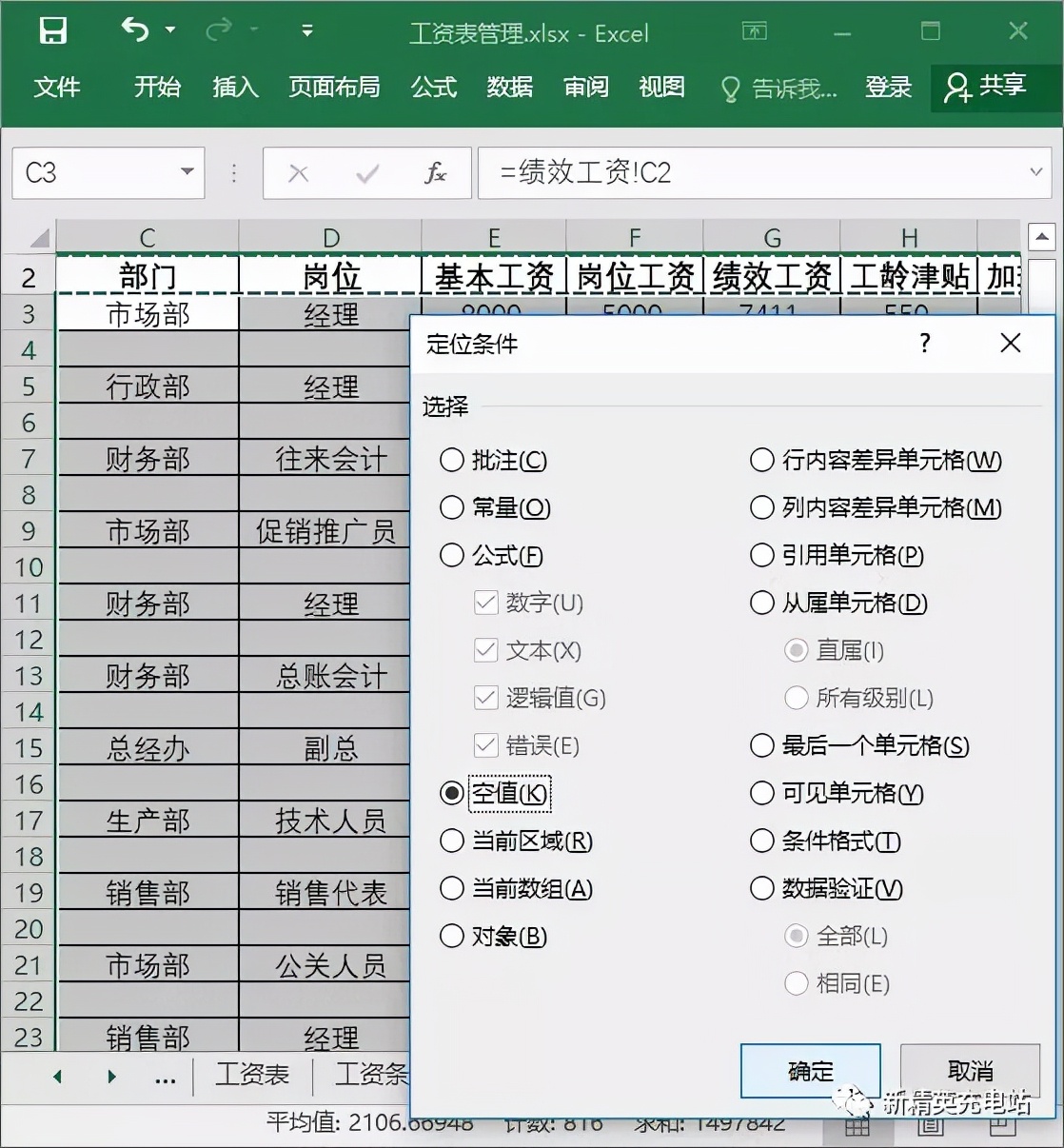Click the formula bar Cancel (X) icon
The height and width of the screenshot is (1148, 1064).
(298, 173)
